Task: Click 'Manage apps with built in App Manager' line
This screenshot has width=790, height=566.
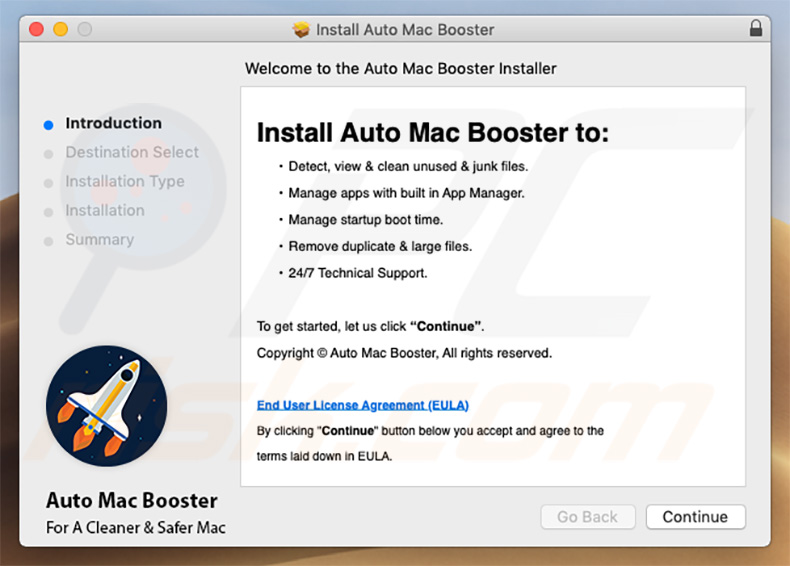Action: click(x=406, y=193)
